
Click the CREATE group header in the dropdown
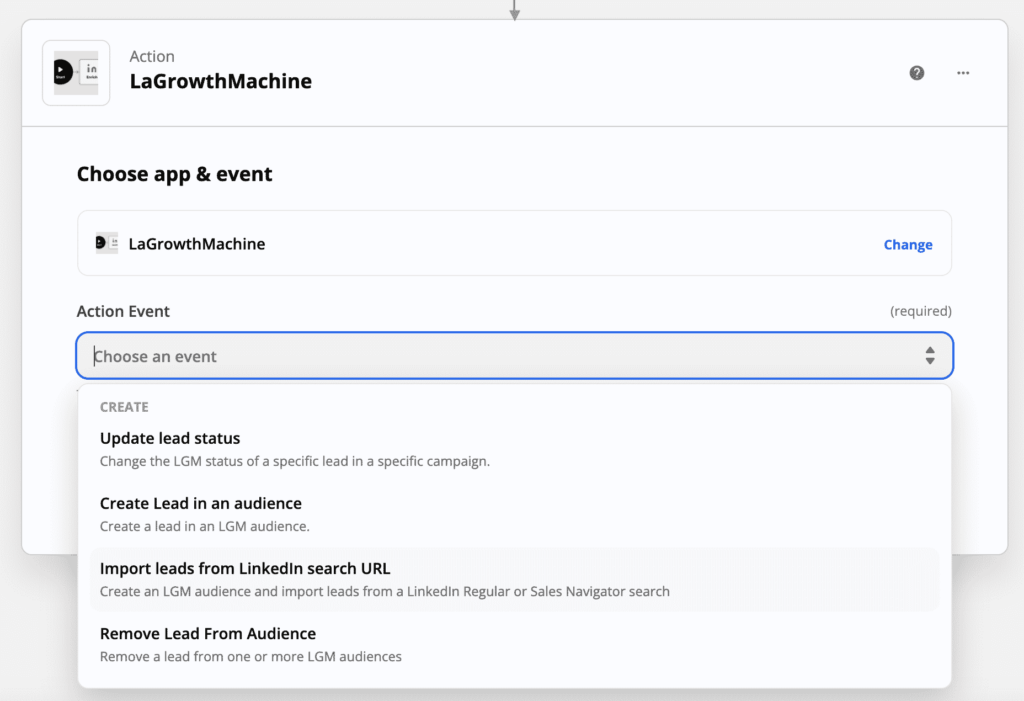tap(124, 407)
